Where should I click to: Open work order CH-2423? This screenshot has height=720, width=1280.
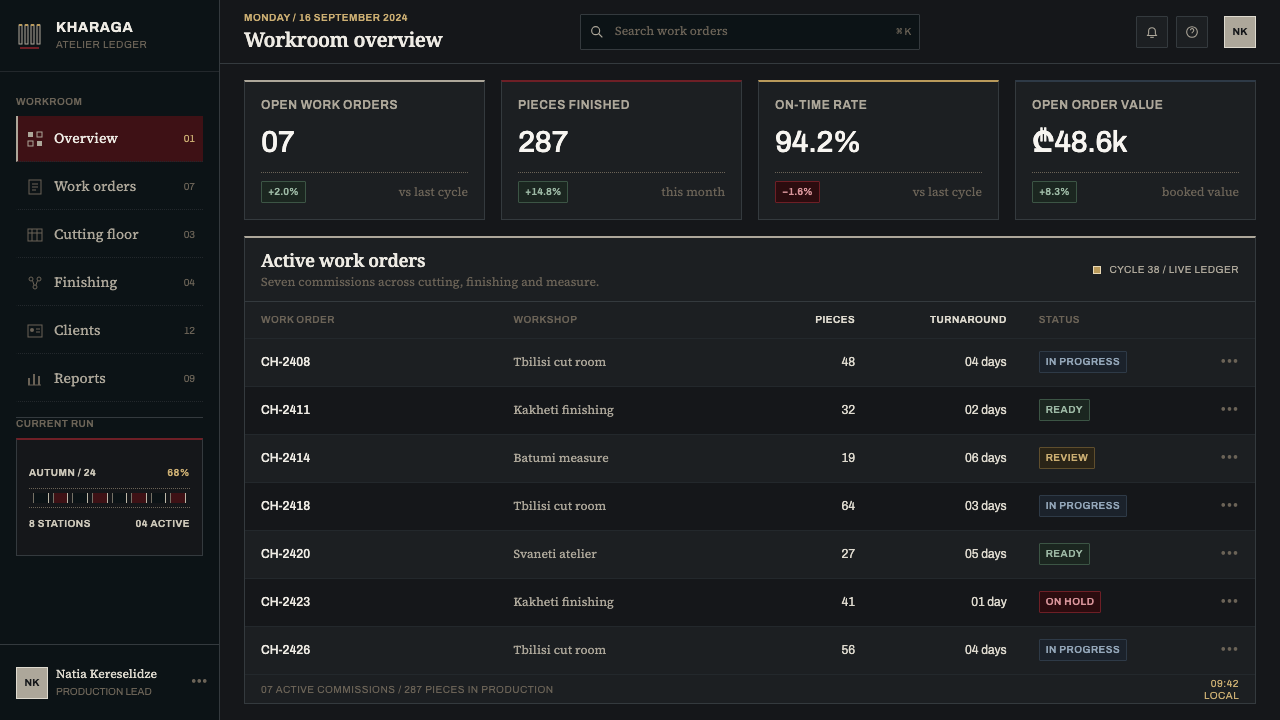pyautogui.click(x=285, y=602)
